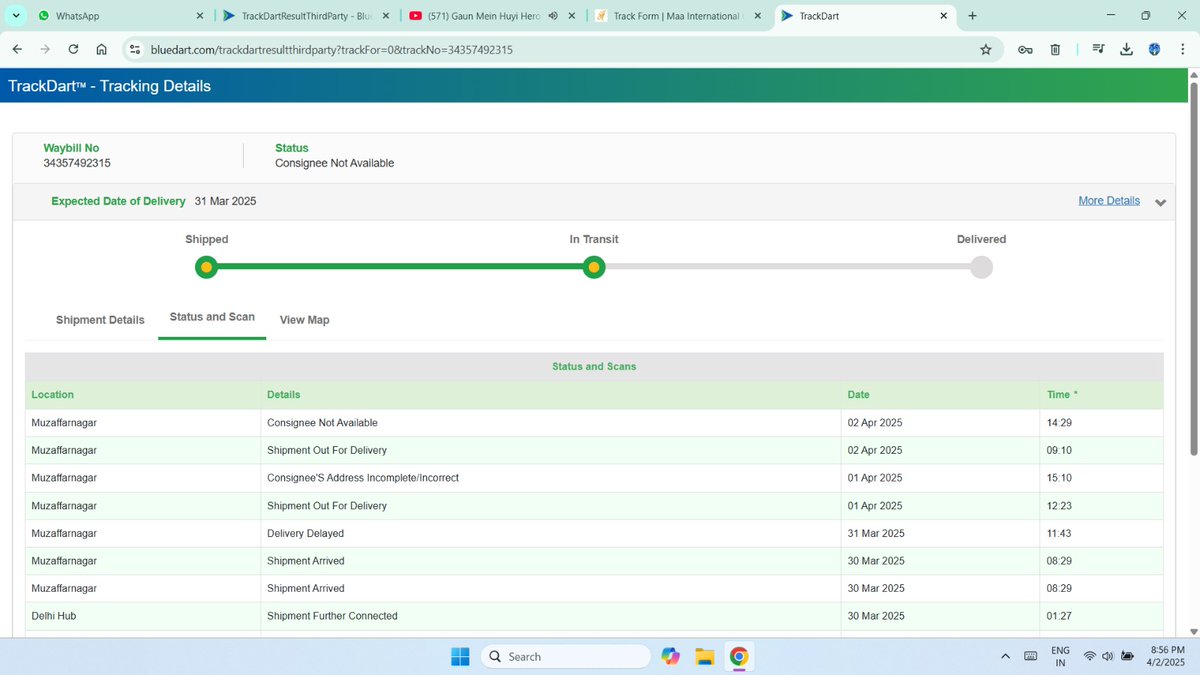This screenshot has height=675, width=1200.
Task: Click the taskbar Search box
Action: pyautogui.click(x=565, y=656)
